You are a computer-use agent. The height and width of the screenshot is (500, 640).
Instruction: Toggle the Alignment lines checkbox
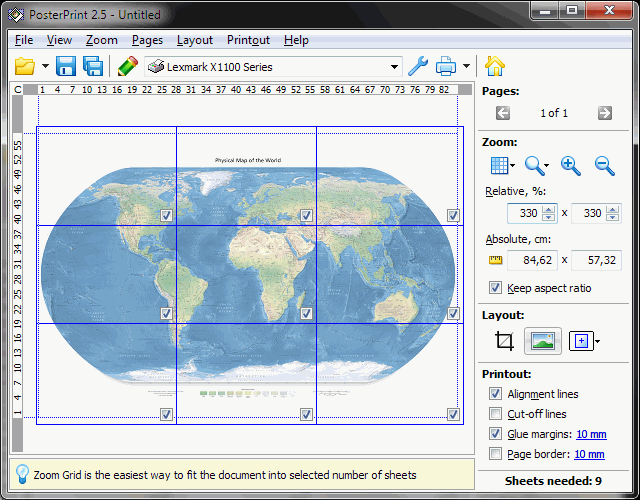click(495, 394)
